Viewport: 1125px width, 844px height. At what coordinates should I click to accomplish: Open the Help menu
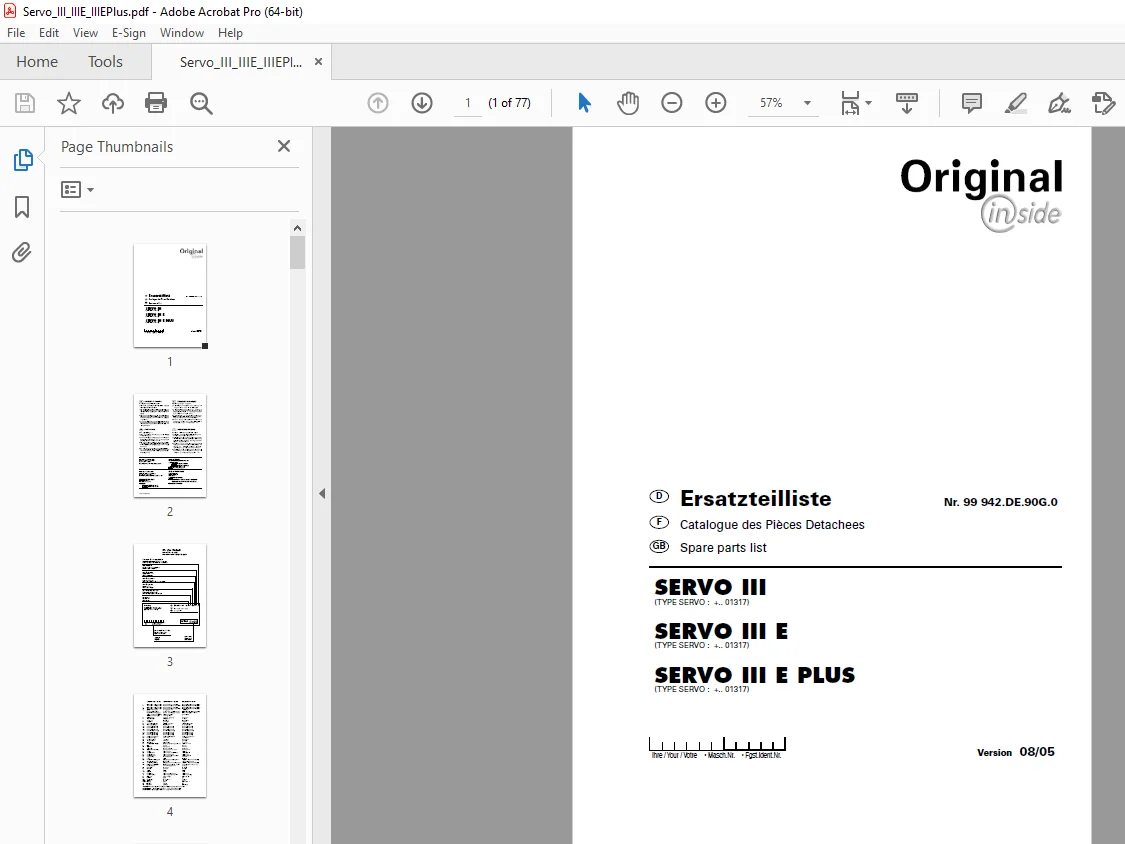pyautogui.click(x=230, y=33)
